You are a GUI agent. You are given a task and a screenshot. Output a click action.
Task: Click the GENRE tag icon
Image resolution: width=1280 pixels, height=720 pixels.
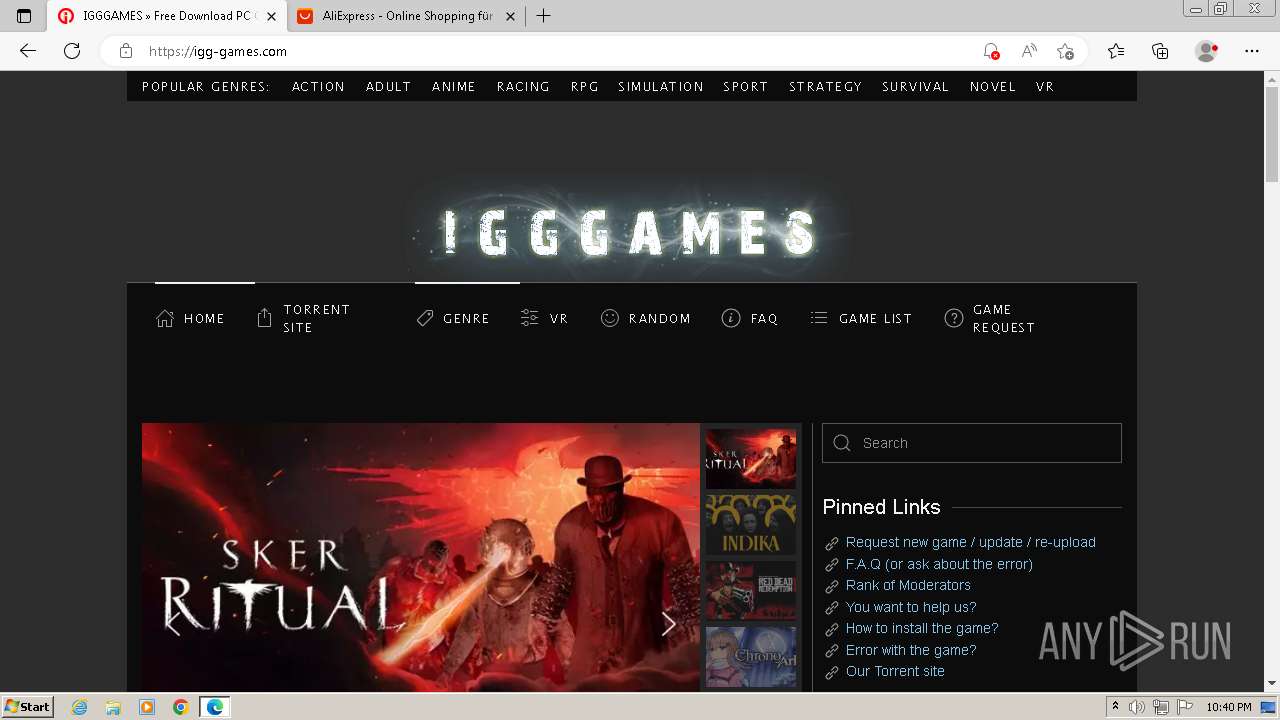(x=425, y=318)
